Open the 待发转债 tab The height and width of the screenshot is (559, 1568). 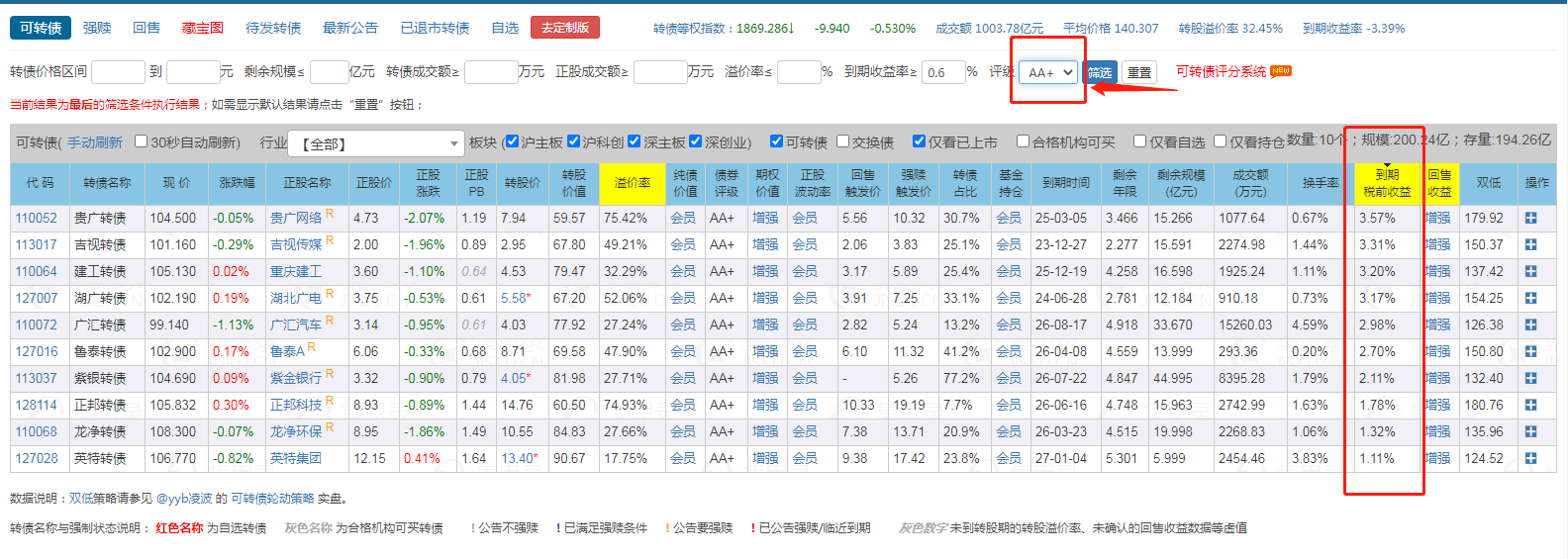coord(273,28)
